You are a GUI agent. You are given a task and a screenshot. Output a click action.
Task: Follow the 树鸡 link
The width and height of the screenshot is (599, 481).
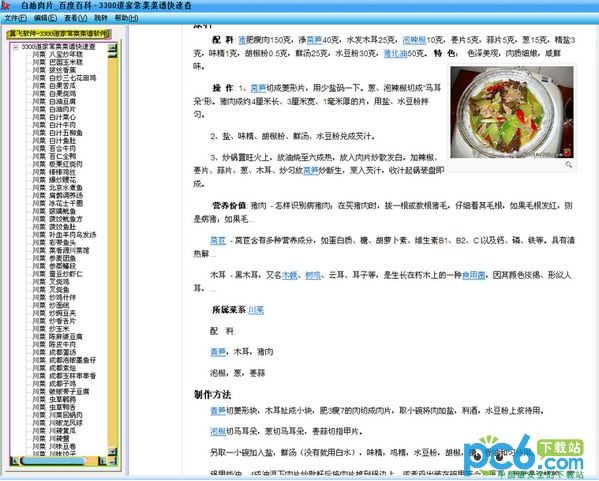[313, 275]
